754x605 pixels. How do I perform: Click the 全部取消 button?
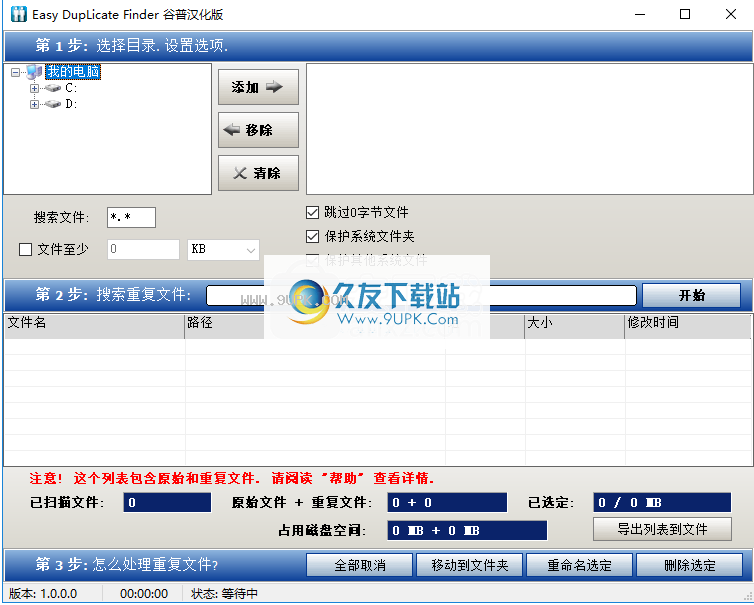point(360,565)
